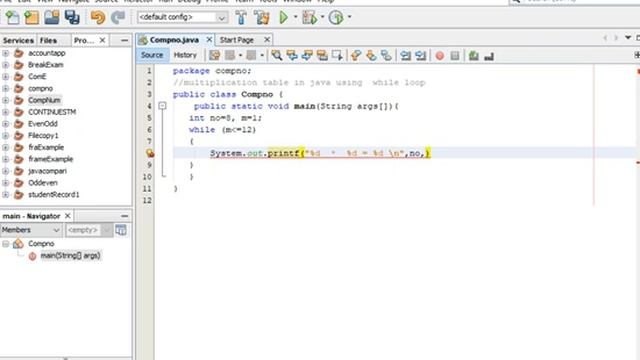Run the project with green play button
Screen dimensions: 640x360
point(284,17)
